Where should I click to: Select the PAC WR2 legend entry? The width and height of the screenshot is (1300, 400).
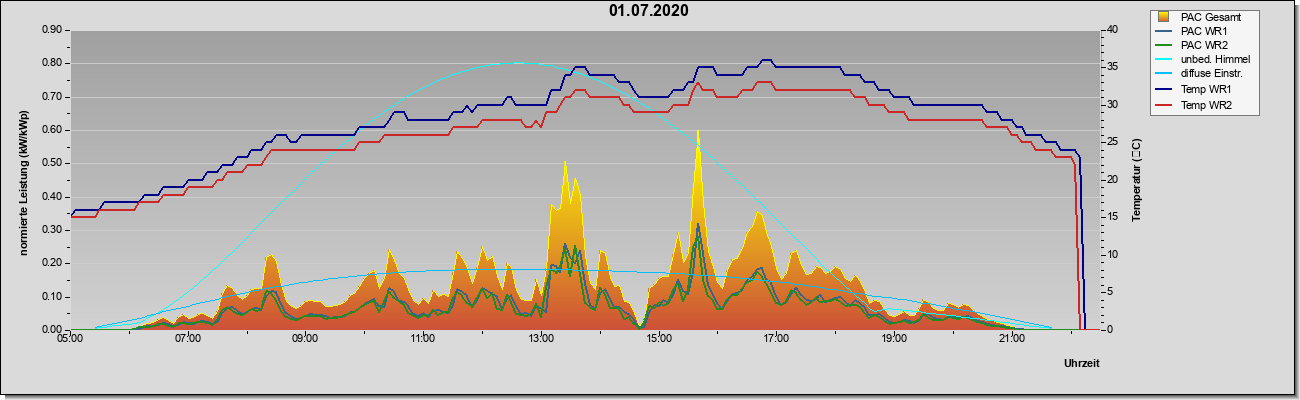coord(1201,45)
